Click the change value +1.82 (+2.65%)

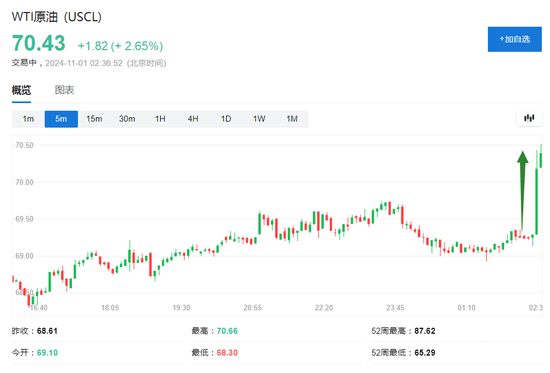[120, 46]
